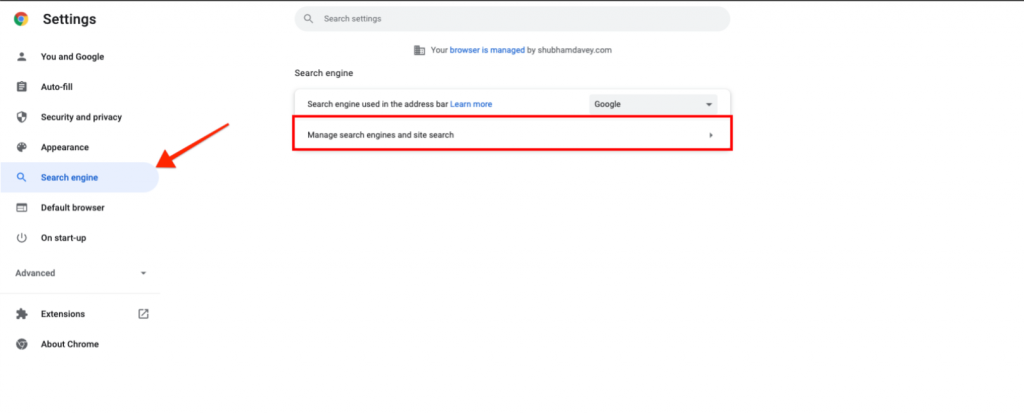
Task: Click the palette icon for Appearance
Action: coord(22,148)
